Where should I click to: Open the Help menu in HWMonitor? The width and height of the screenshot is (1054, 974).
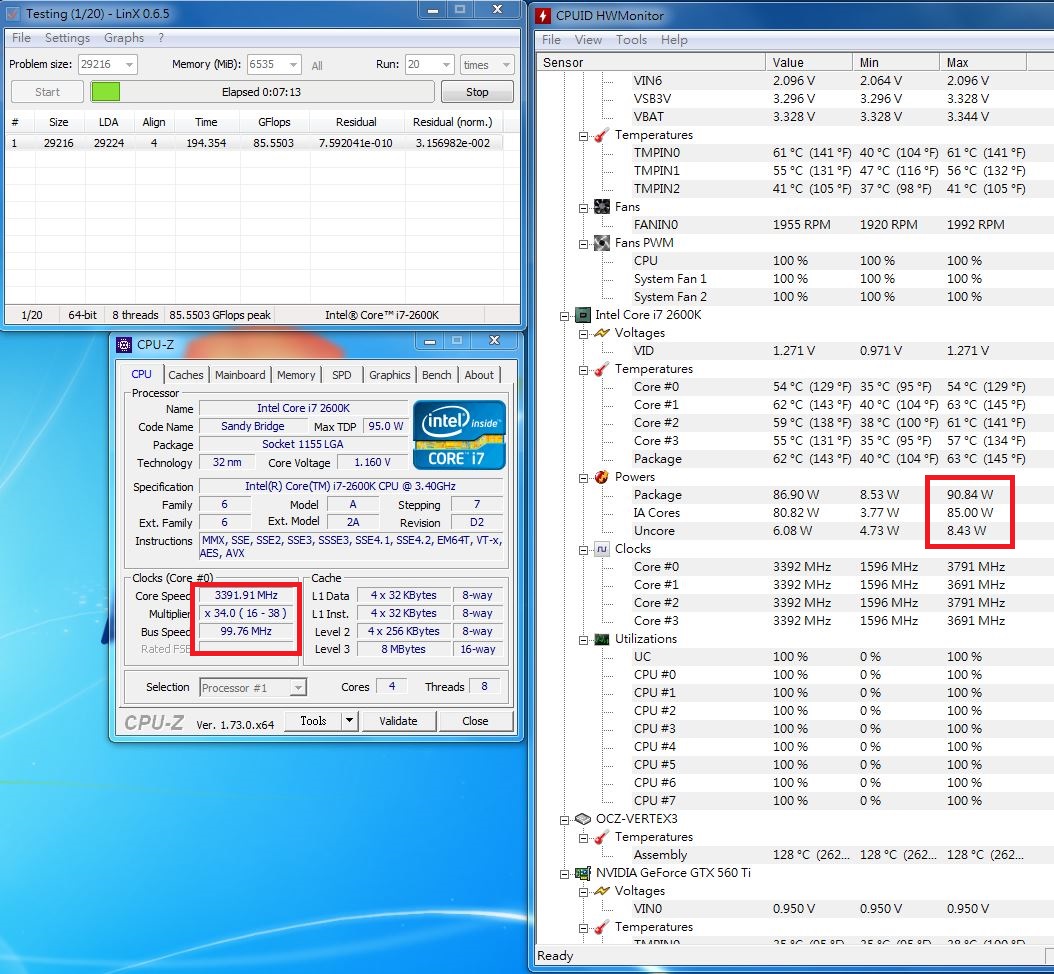(674, 40)
